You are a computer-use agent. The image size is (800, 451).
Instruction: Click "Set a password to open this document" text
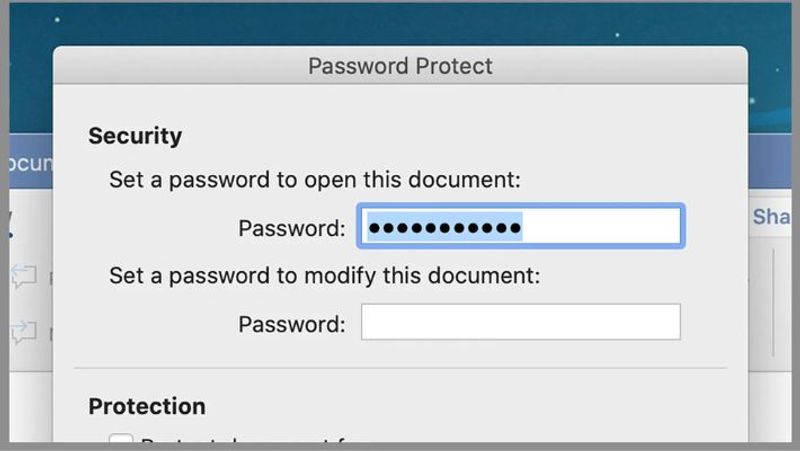click(x=315, y=181)
